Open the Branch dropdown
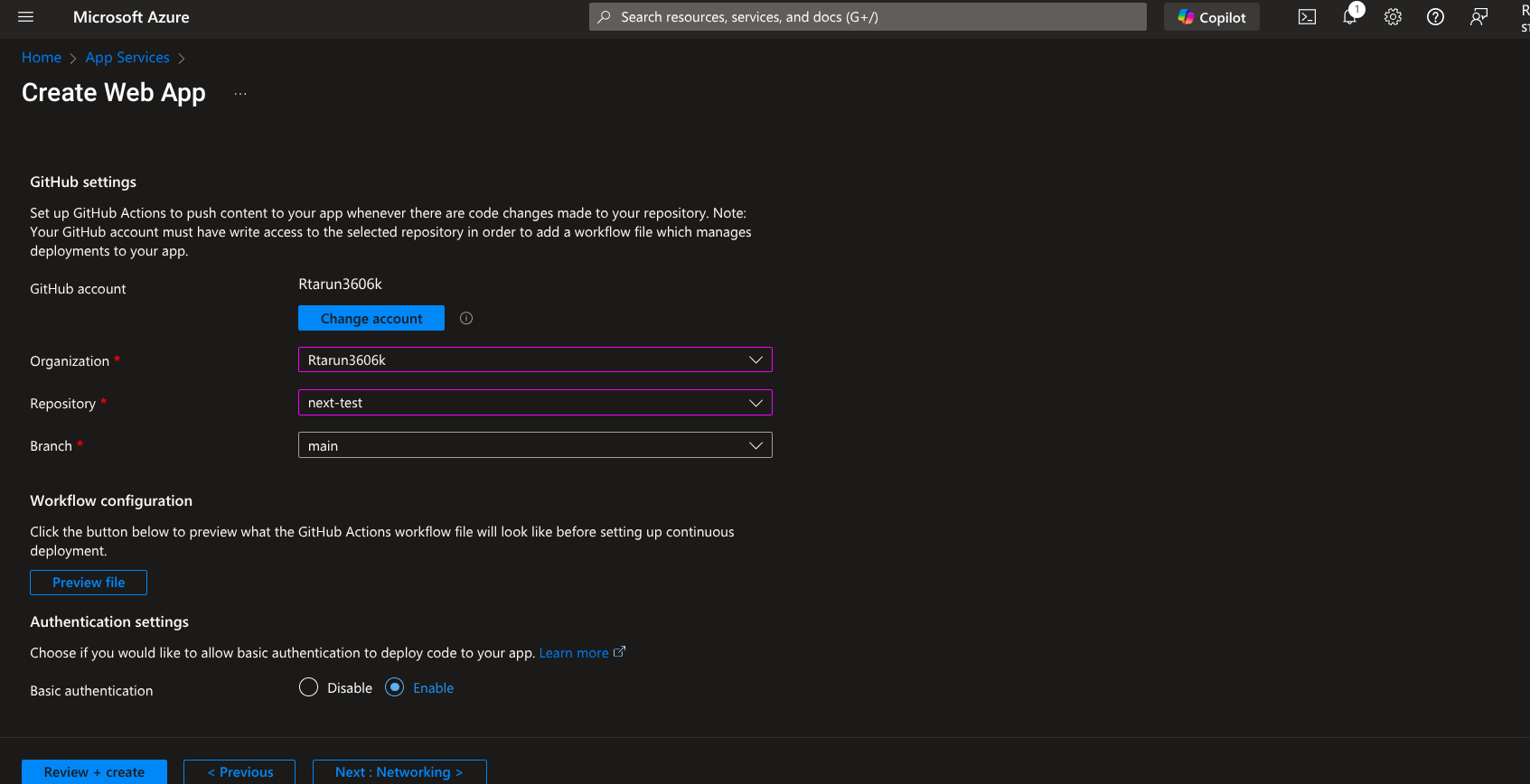Screen dimensions: 1530x784 535,445
